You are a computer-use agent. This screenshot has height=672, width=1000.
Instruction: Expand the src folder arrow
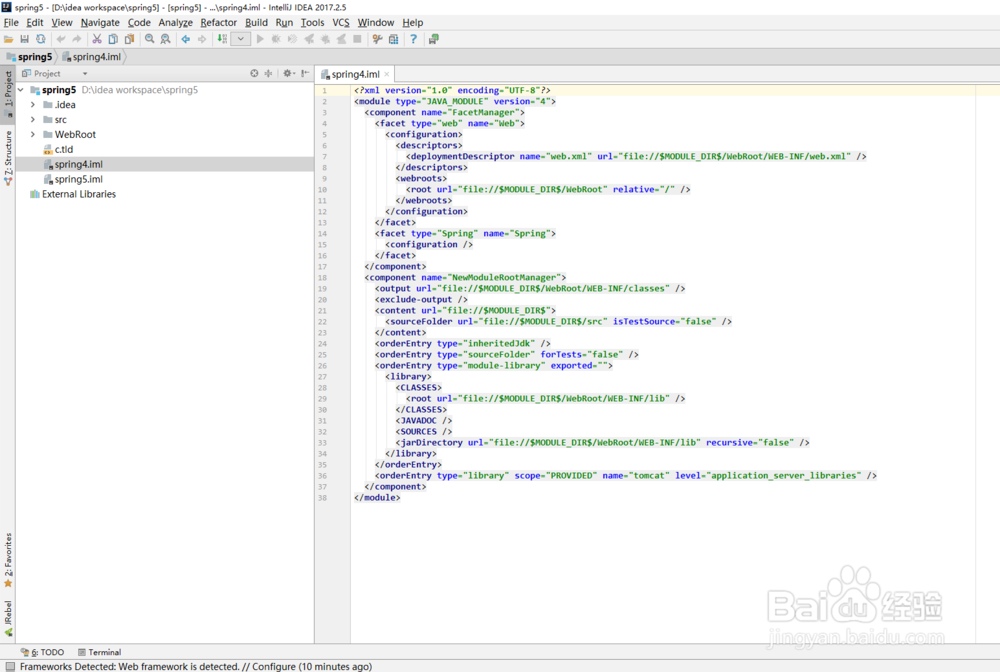click(x=33, y=120)
